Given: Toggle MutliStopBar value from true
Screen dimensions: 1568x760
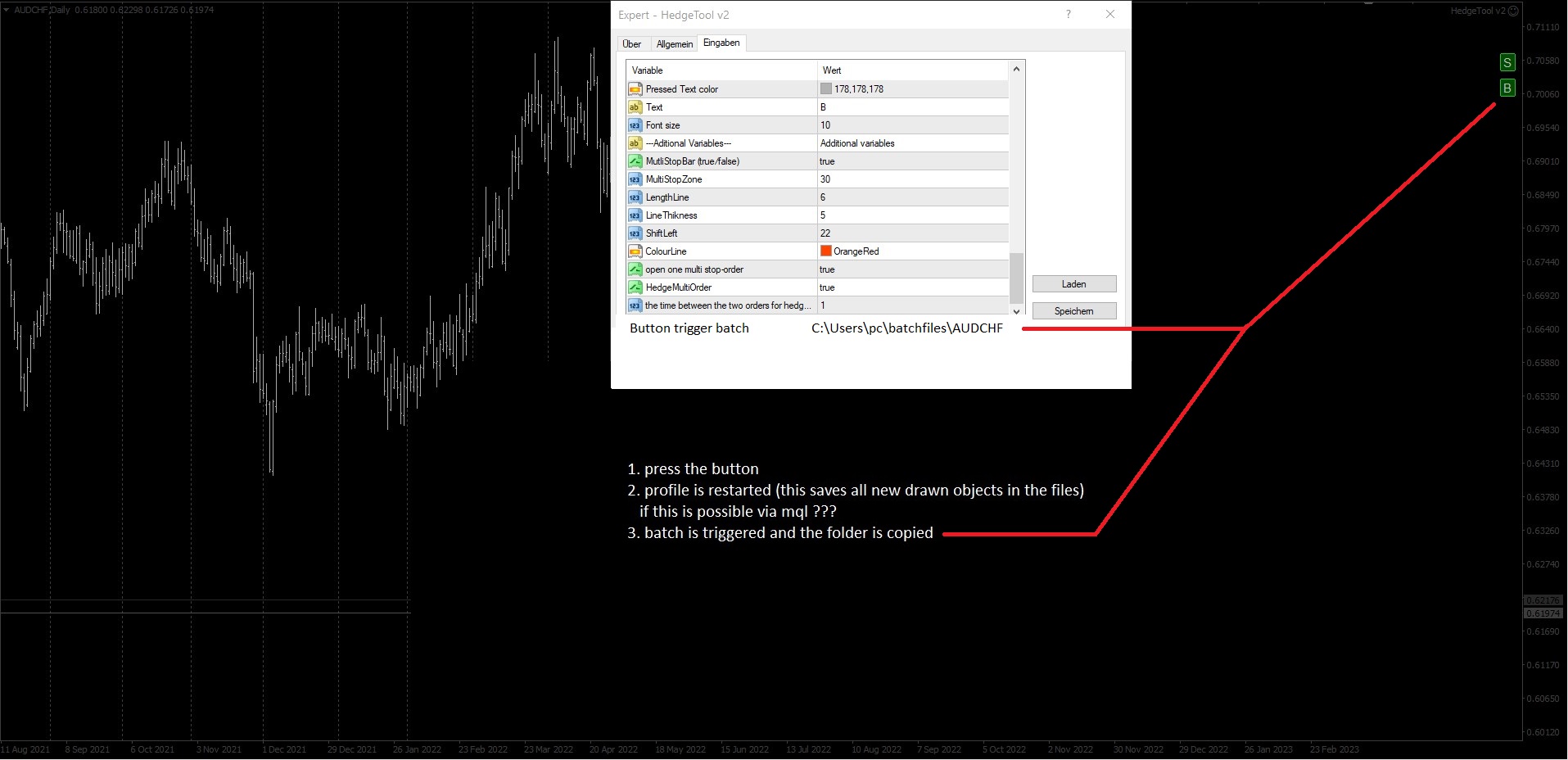Looking at the screenshot, I should pos(827,161).
